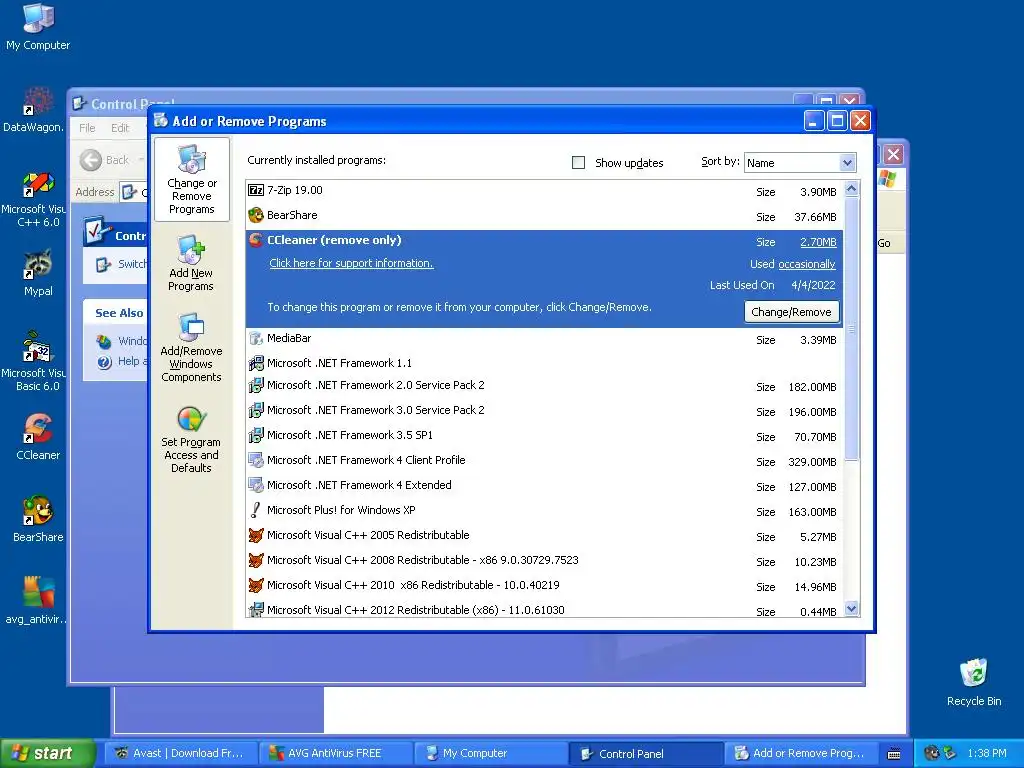Viewport: 1024px width, 768px height.
Task: Open Edit menu in Control Panel window
Action: [120, 128]
